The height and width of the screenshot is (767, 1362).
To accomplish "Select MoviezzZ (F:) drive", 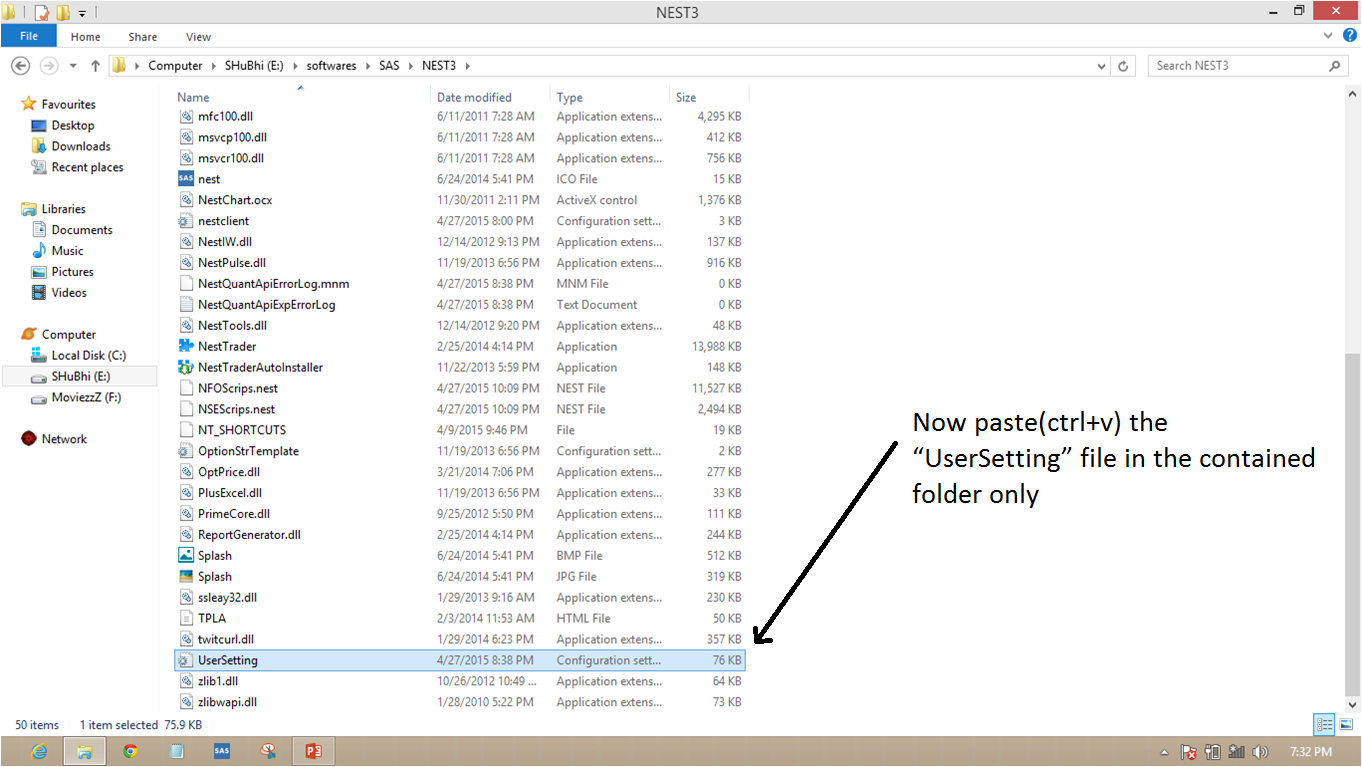I will point(86,398).
